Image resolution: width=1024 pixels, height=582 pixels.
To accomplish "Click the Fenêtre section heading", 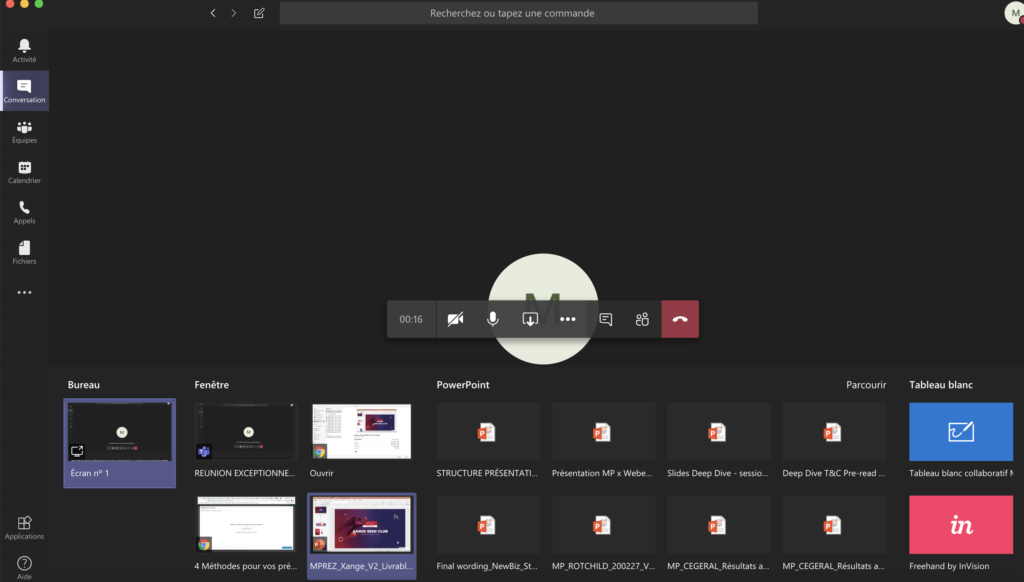I will click(x=212, y=385).
